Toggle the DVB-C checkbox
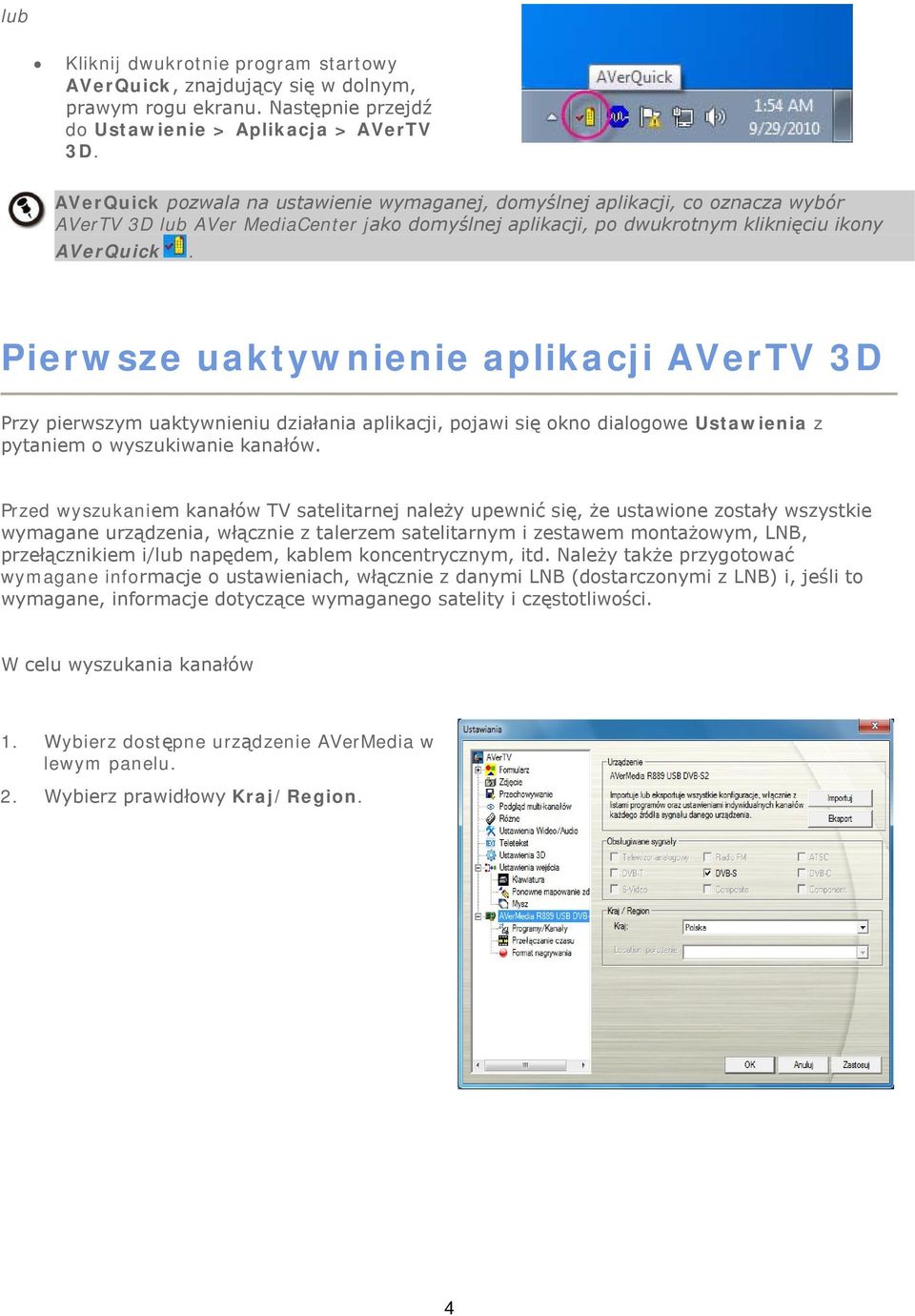This screenshot has width=915, height=1316. pyautogui.click(x=802, y=873)
